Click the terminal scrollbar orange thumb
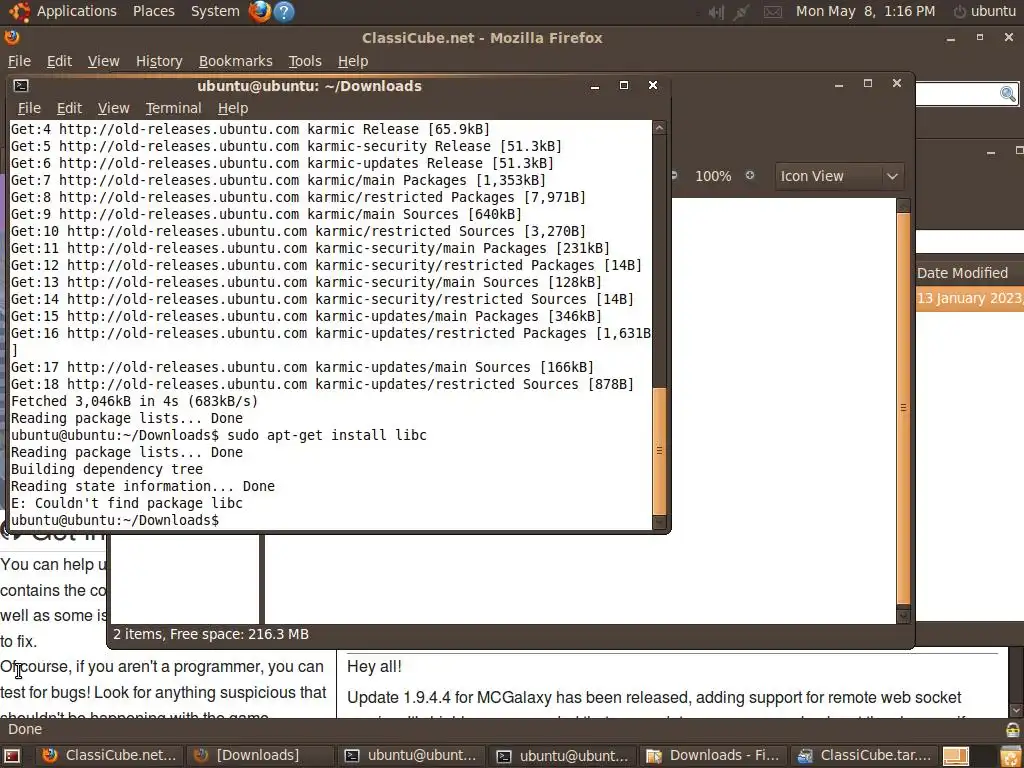The width and height of the screenshot is (1024, 768). click(660, 451)
